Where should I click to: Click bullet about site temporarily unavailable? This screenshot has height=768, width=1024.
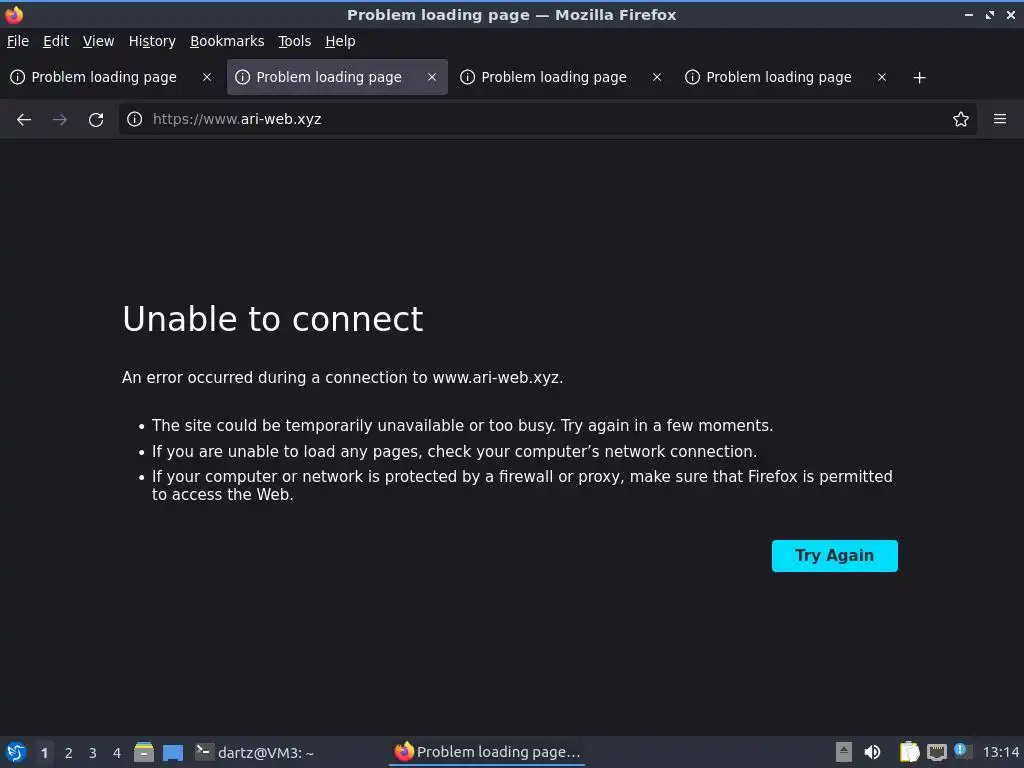(x=462, y=426)
